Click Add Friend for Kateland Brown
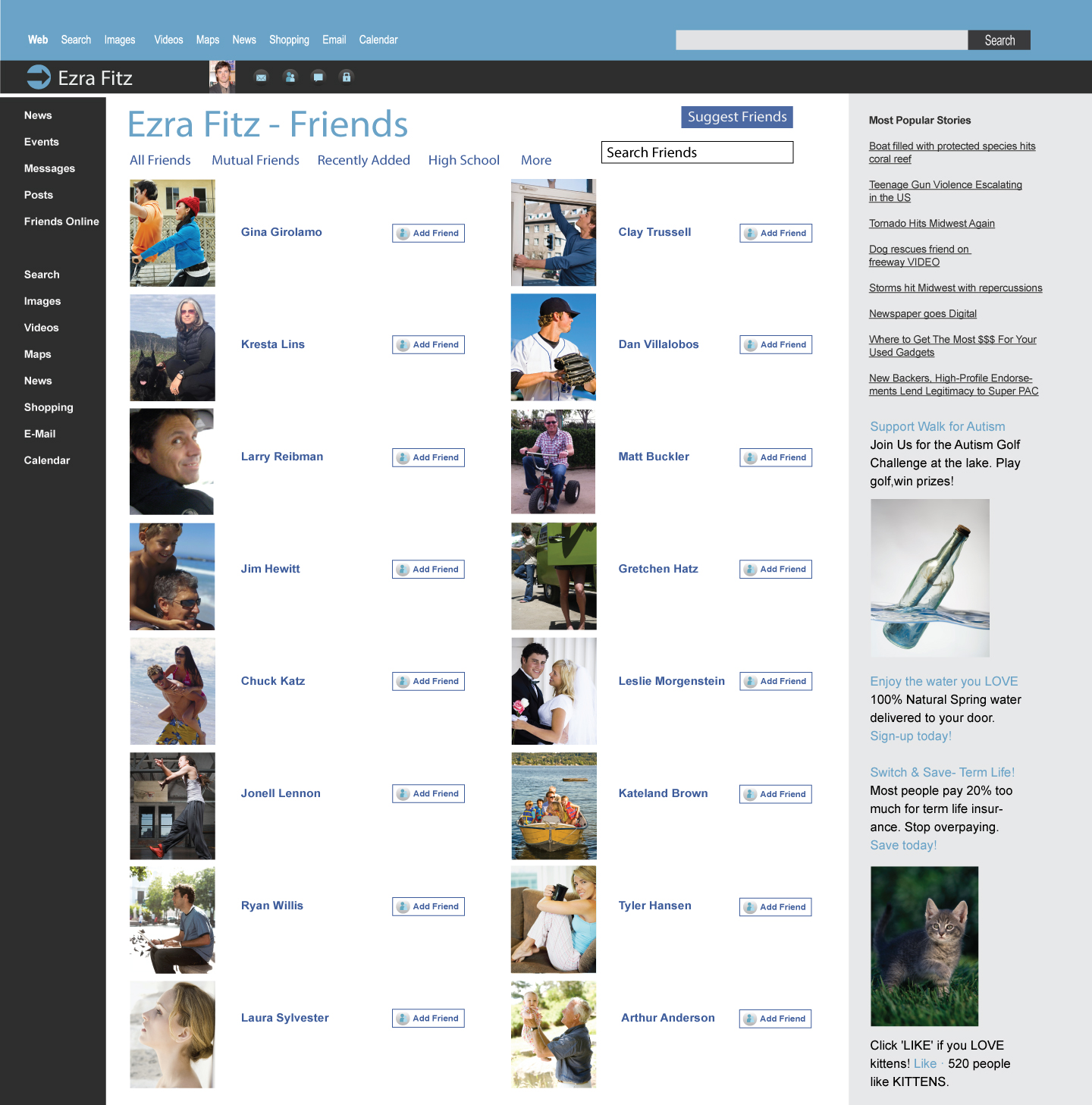 pos(776,794)
